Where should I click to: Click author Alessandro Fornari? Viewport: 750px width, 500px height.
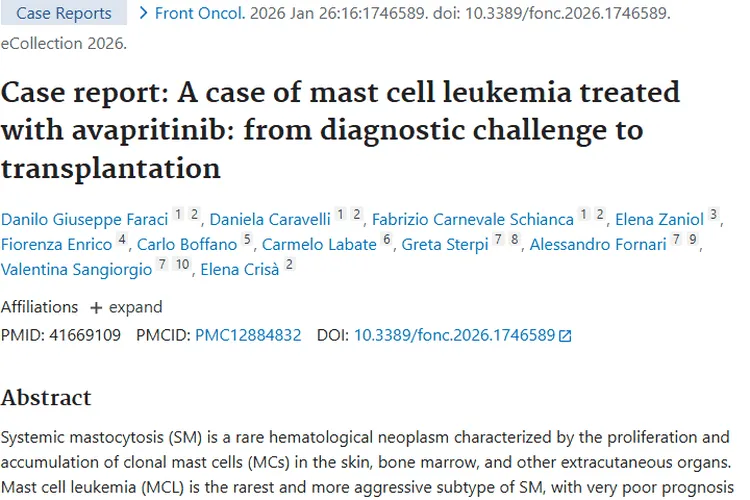598,244
